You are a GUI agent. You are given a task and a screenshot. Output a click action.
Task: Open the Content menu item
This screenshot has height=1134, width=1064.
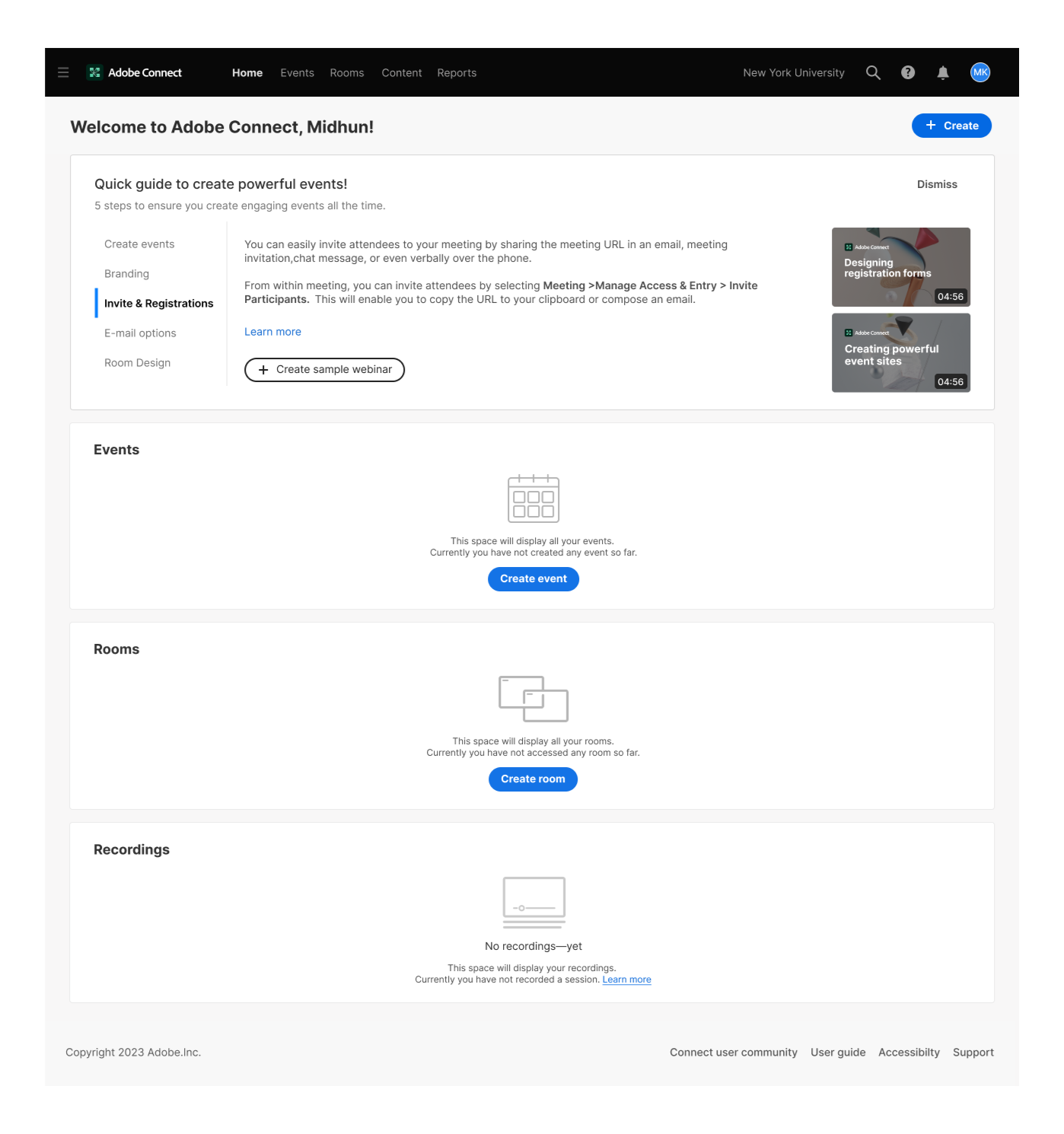tap(402, 73)
